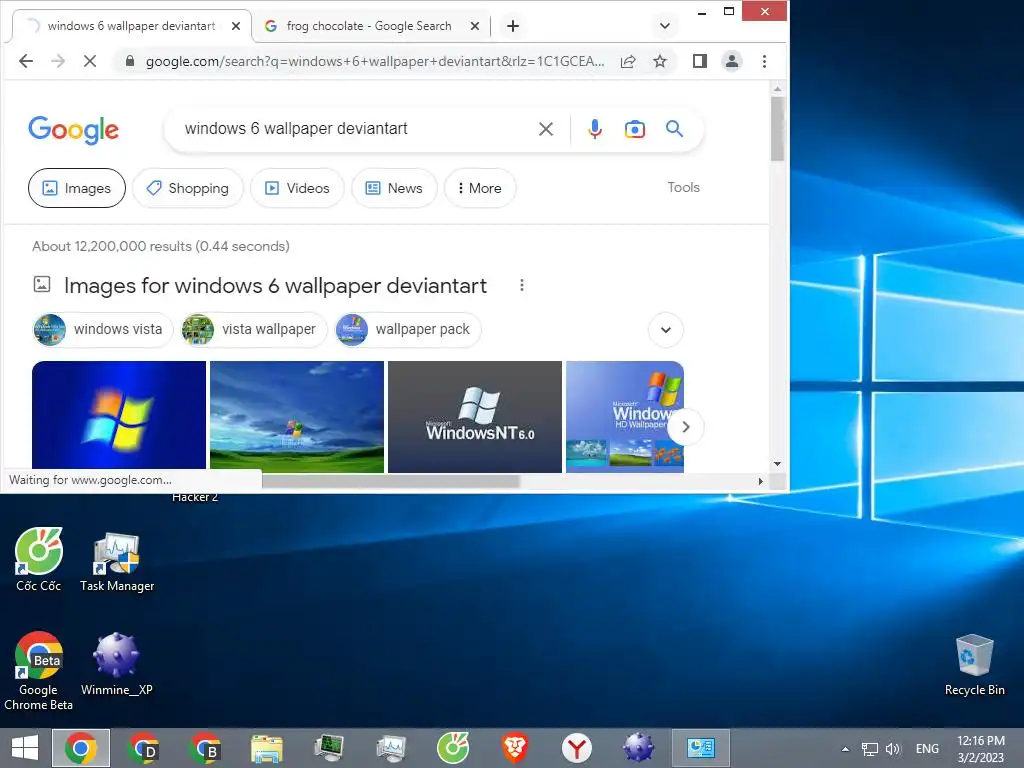Open Yandex browser from taskbar
1024x768 pixels.
tap(577, 748)
